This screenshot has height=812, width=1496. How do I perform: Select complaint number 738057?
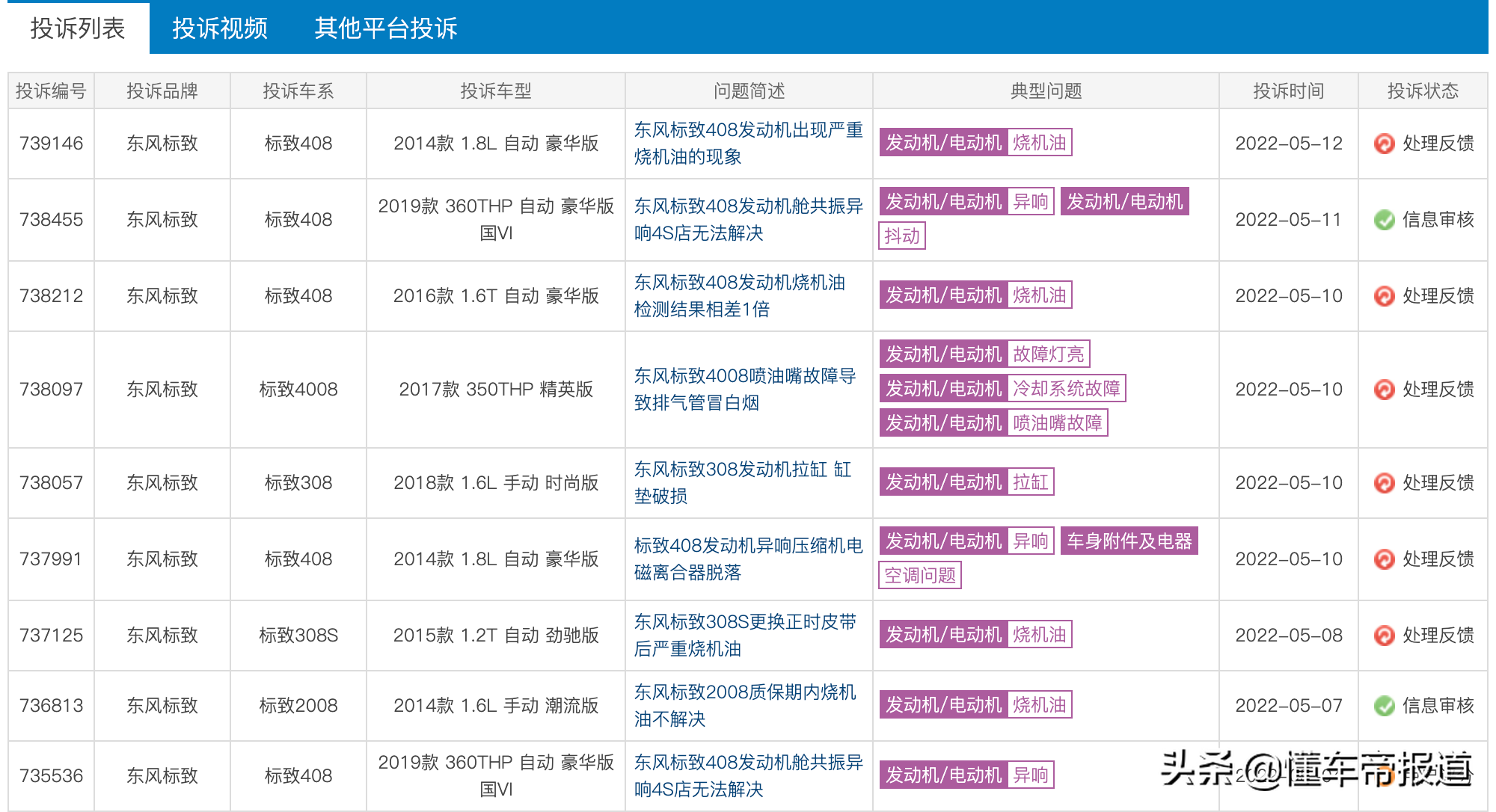(x=51, y=483)
